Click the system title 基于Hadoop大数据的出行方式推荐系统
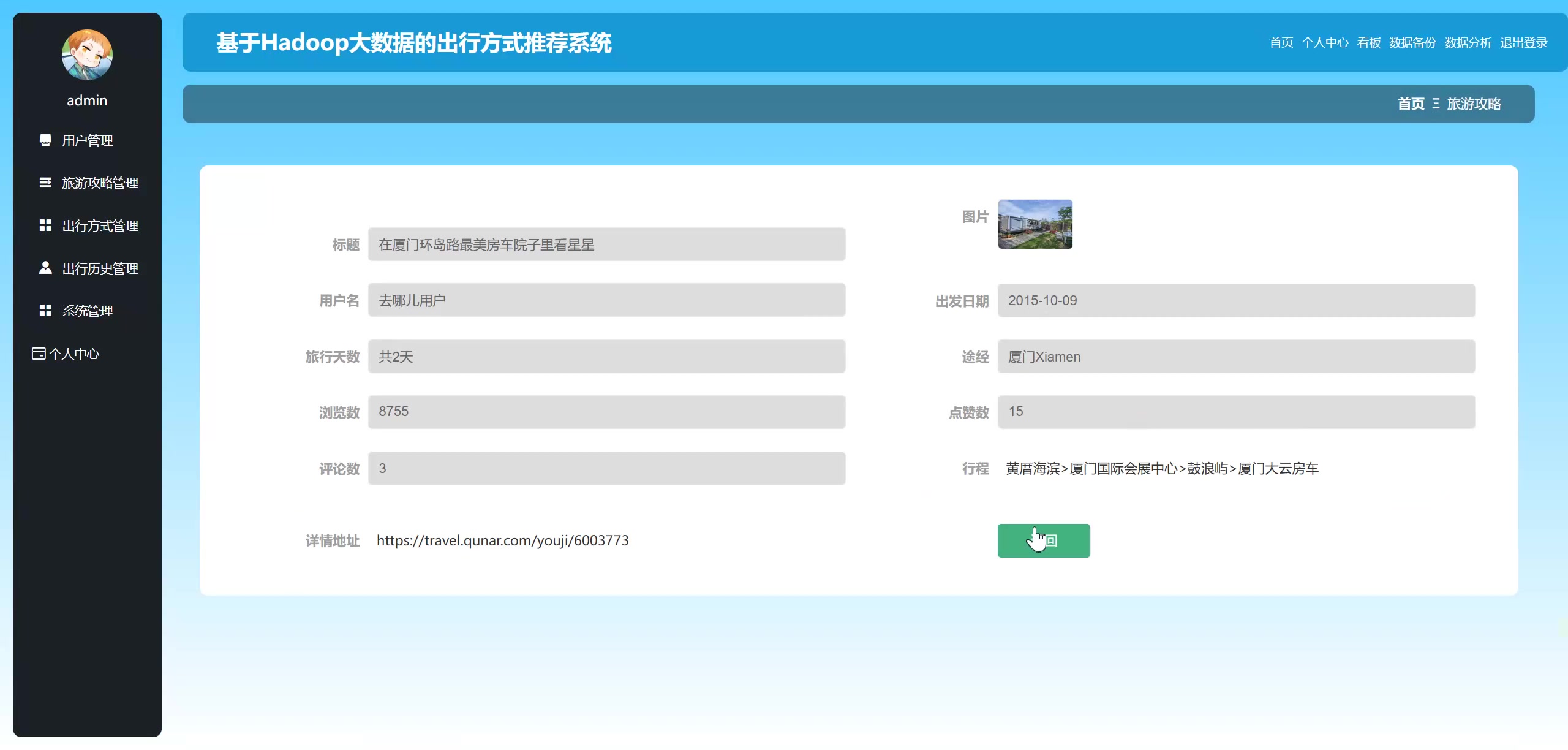This screenshot has height=750, width=1568. (x=414, y=43)
